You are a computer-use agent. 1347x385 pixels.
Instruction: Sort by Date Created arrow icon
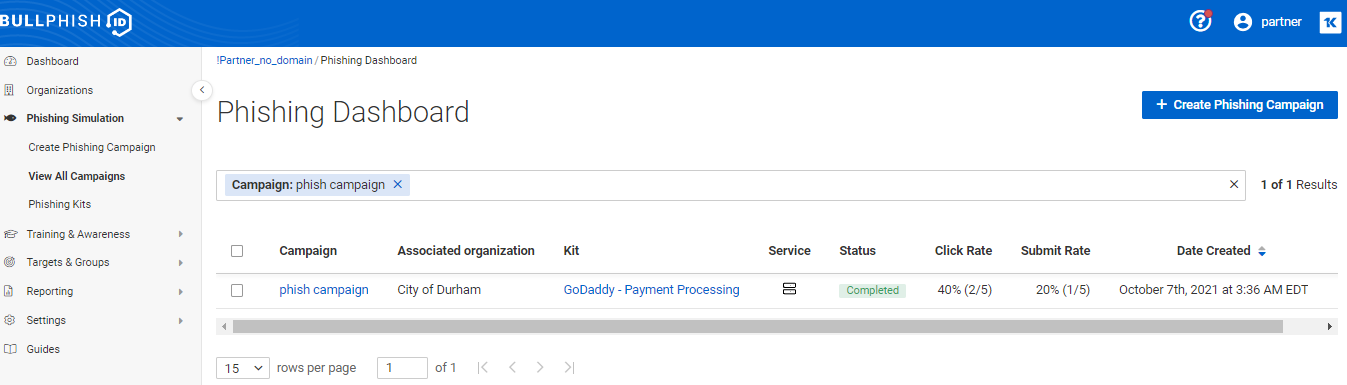pos(1262,251)
